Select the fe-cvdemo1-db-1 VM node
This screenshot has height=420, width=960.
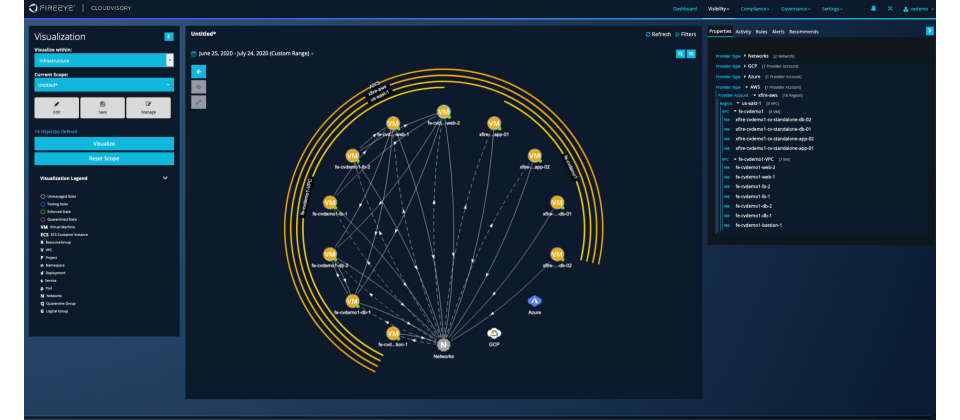[x=352, y=301]
